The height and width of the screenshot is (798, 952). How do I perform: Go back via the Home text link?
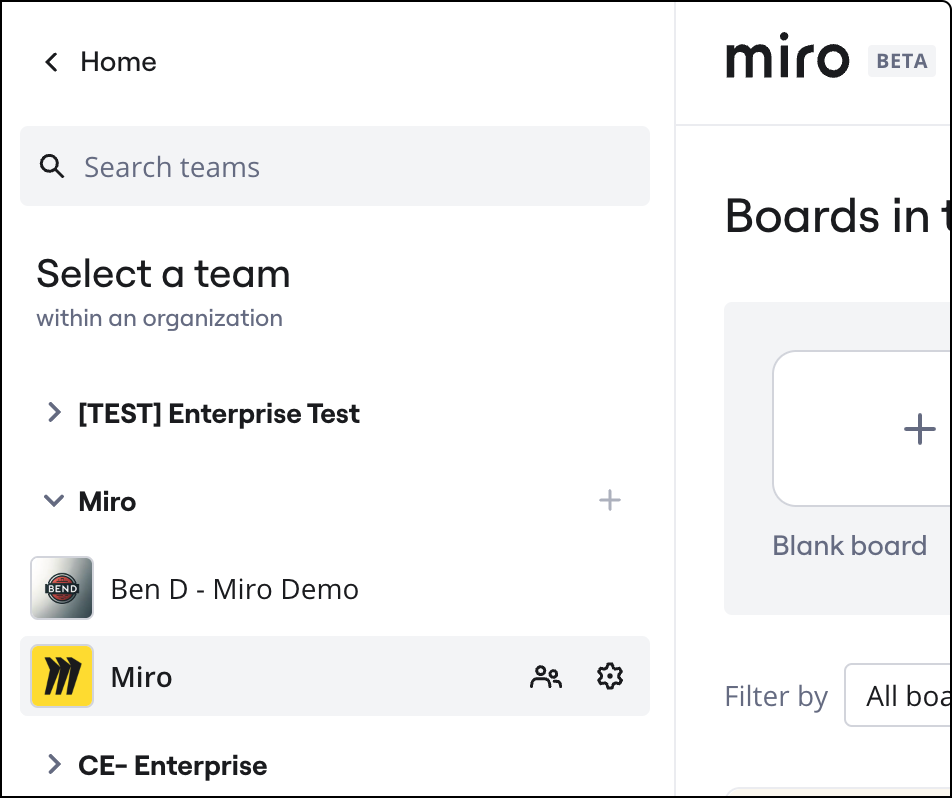click(x=118, y=62)
